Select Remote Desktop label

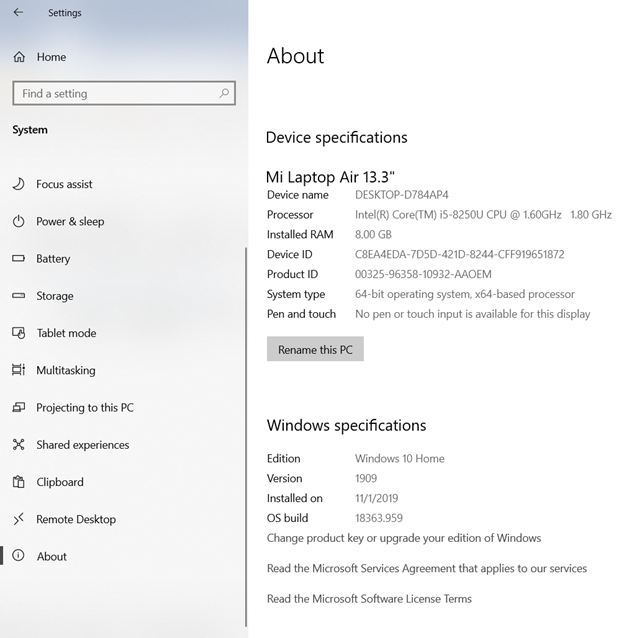click(76, 519)
